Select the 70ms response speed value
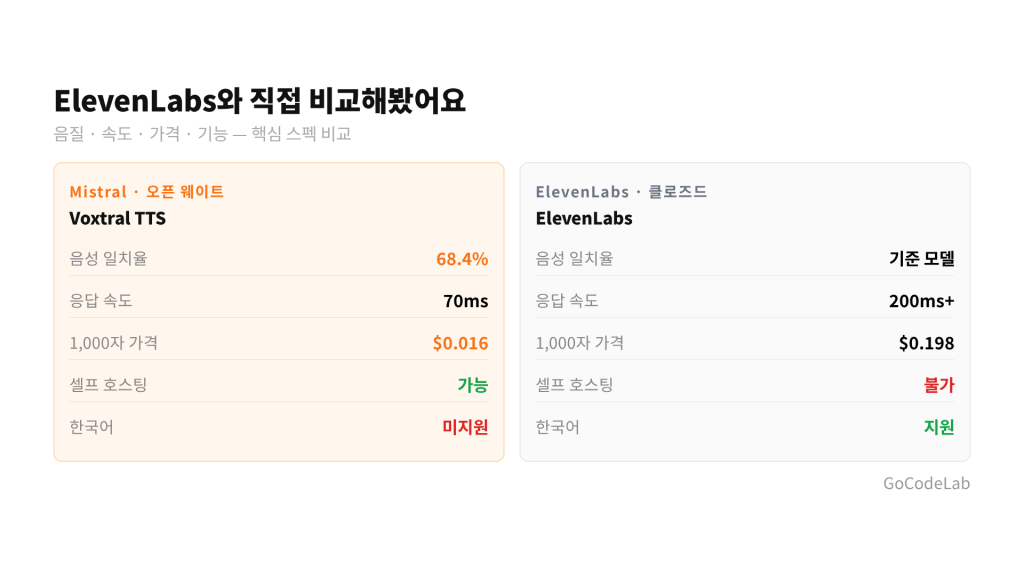 (466, 301)
